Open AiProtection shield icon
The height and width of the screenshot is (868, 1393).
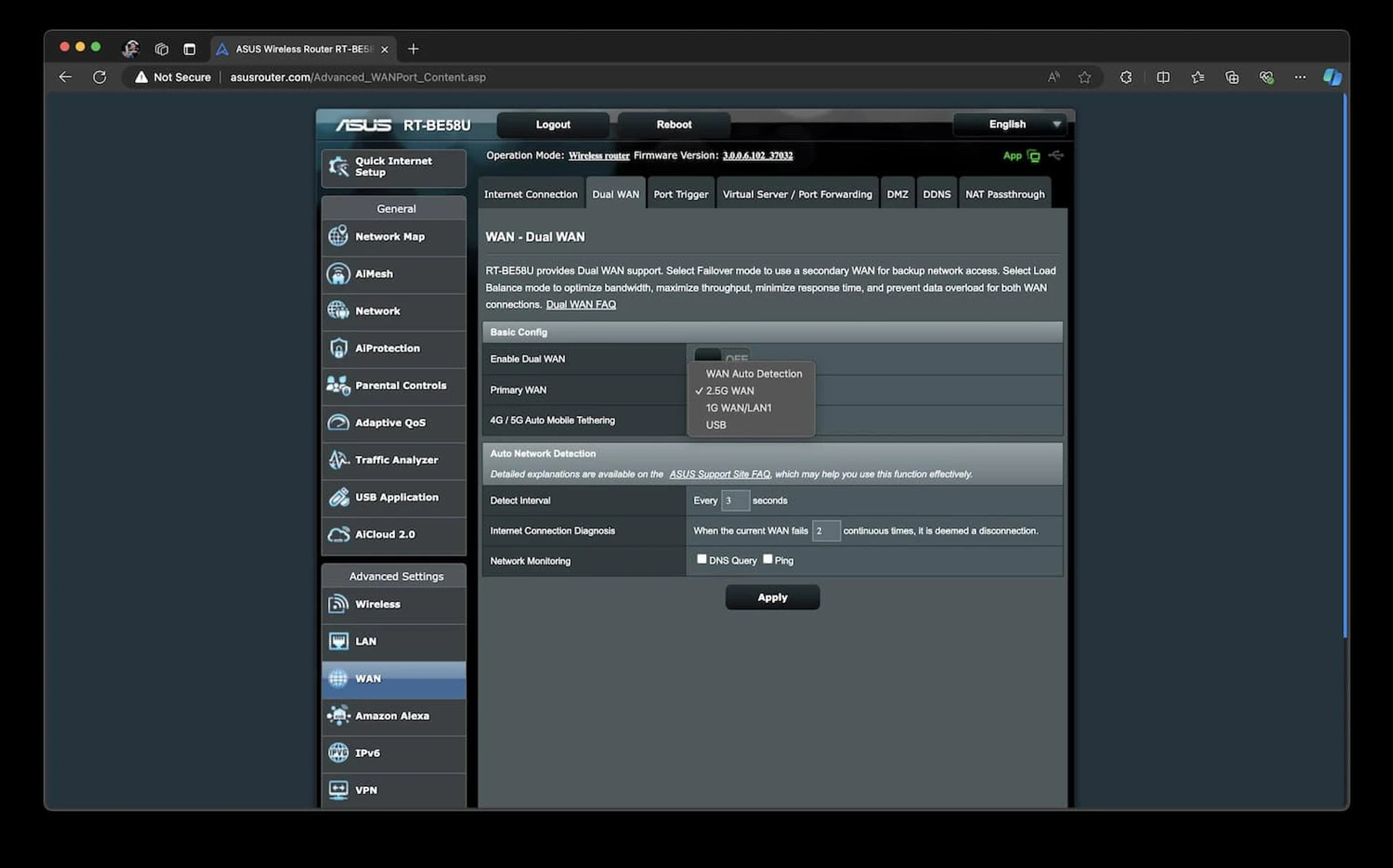tap(338, 348)
